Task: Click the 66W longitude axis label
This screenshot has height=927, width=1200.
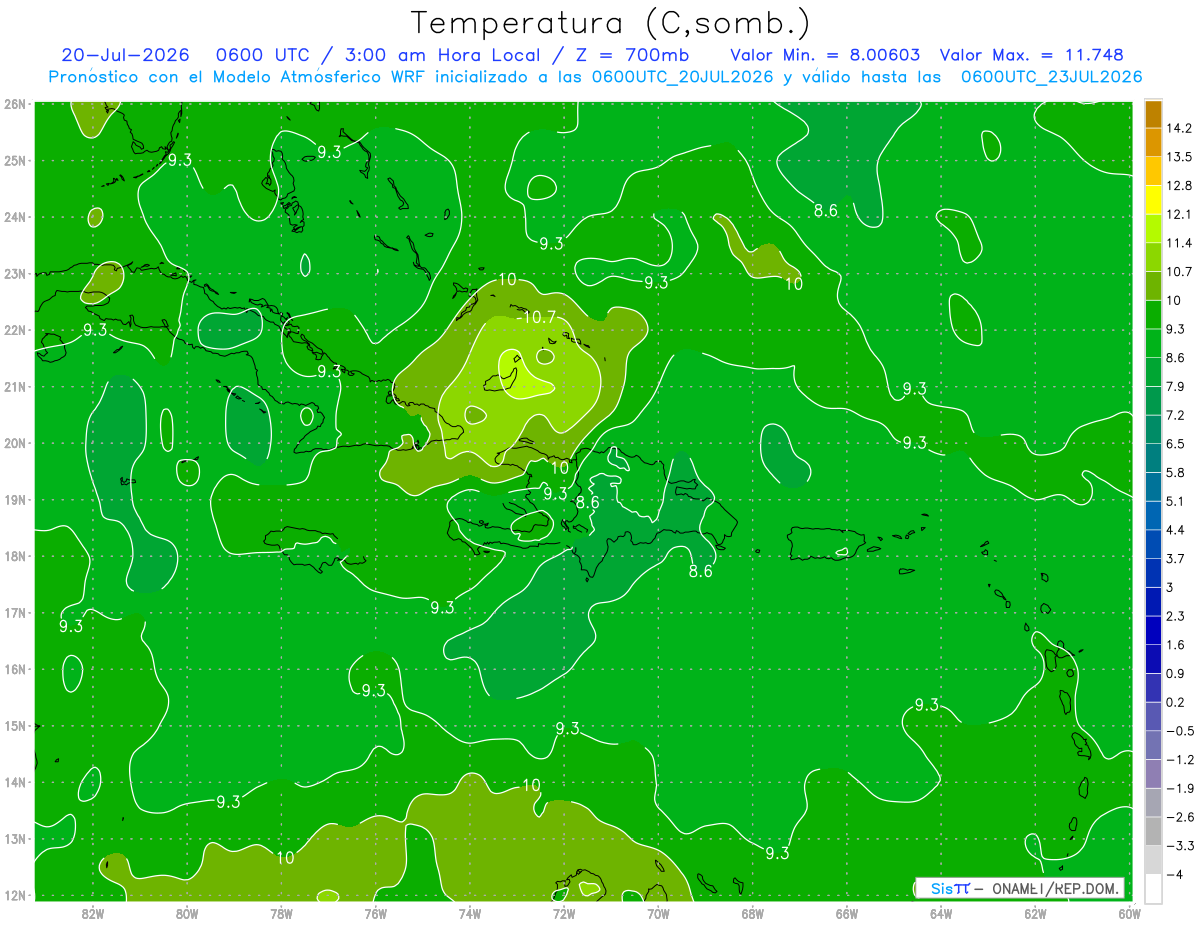Action: pyautogui.click(x=846, y=913)
